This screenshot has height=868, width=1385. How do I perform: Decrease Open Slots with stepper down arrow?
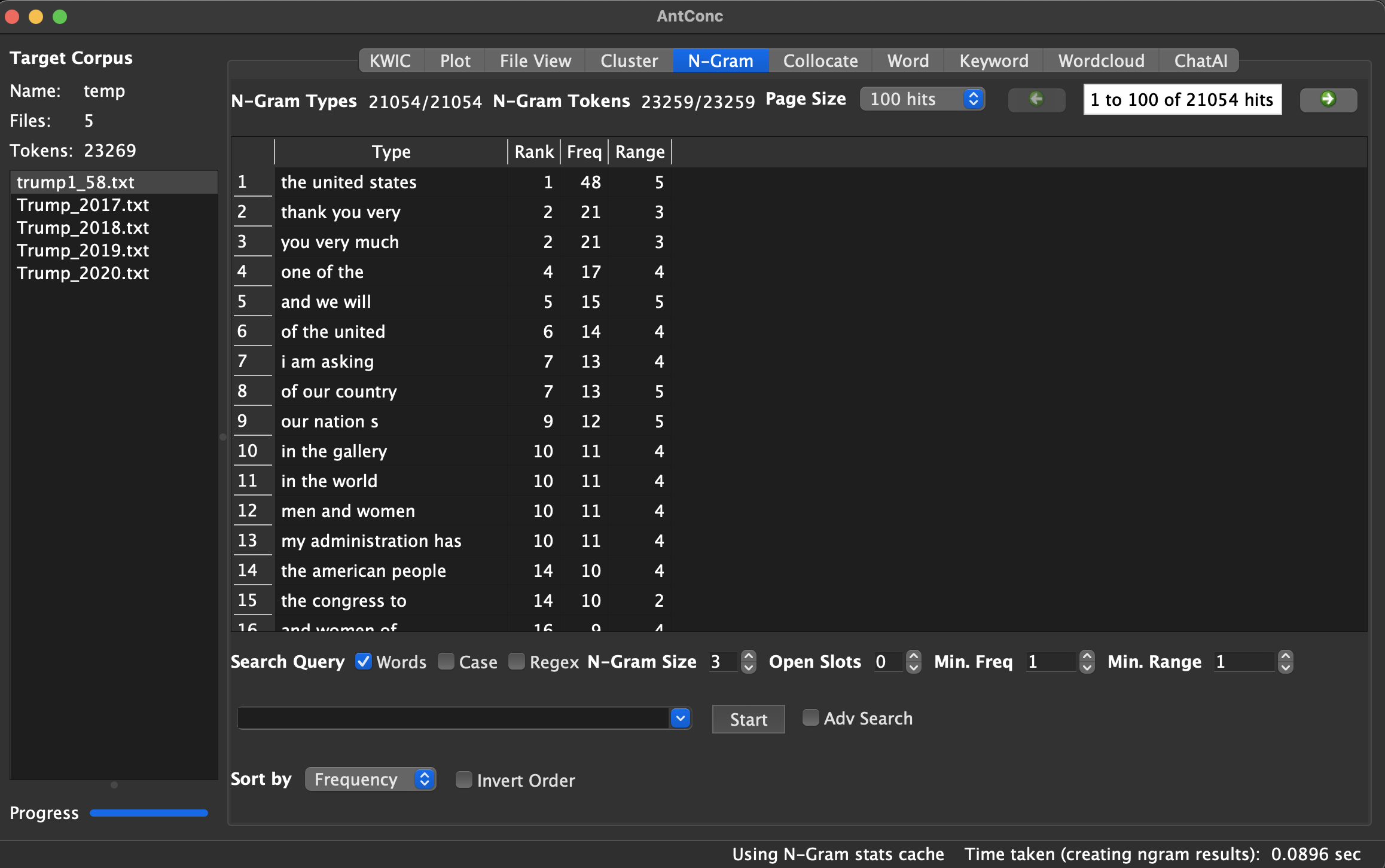(x=913, y=668)
